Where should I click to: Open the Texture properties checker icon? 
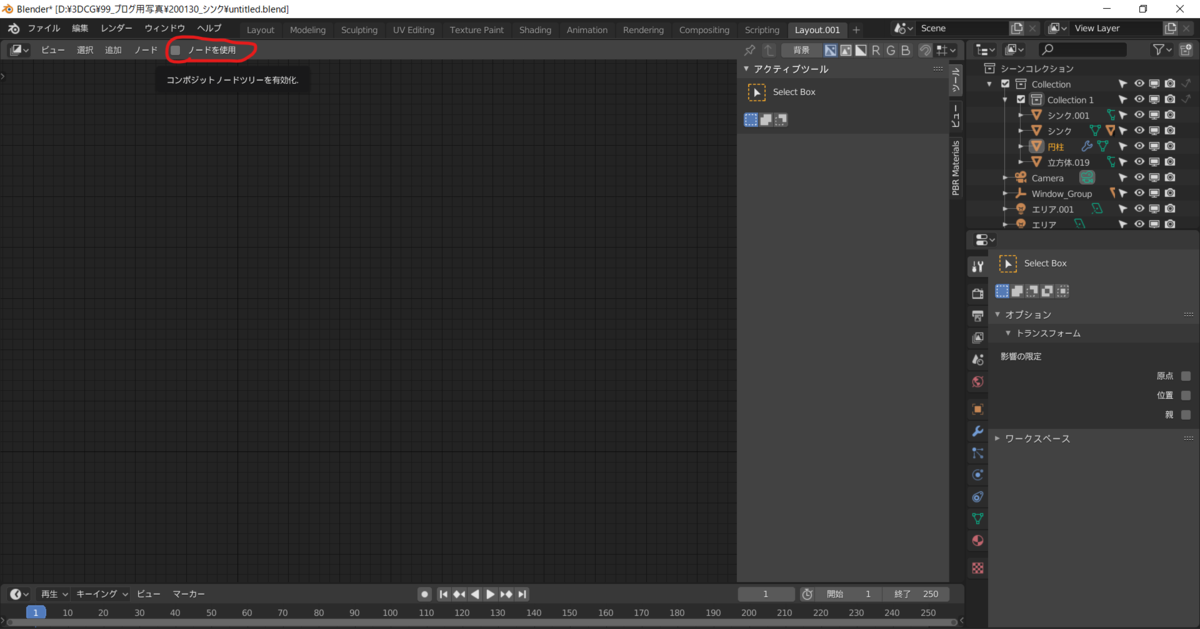pos(978,568)
